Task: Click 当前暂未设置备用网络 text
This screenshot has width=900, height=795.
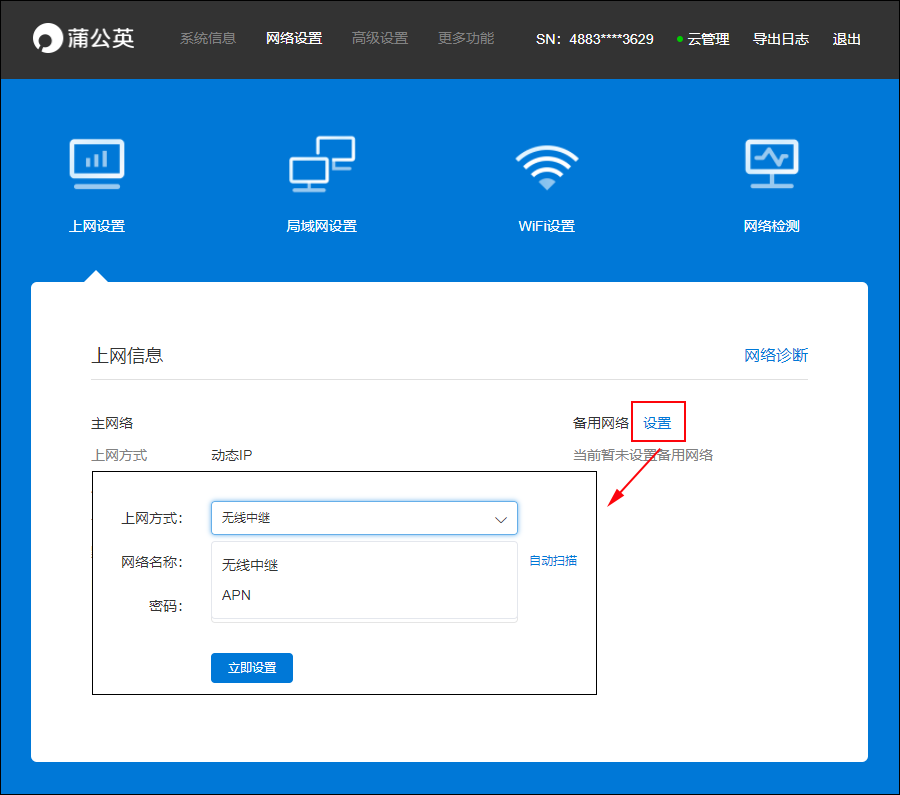Action: point(643,455)
